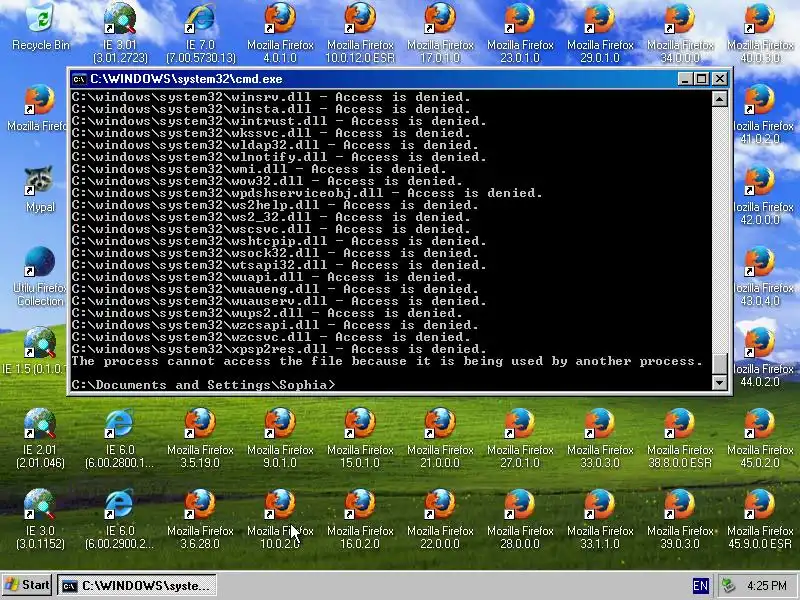This screenshot has height=600, width=800.
Task: Select Mozilla Firefox 17.0.1.0 icon
Action: pyautogui.click(x=440, y=33)
